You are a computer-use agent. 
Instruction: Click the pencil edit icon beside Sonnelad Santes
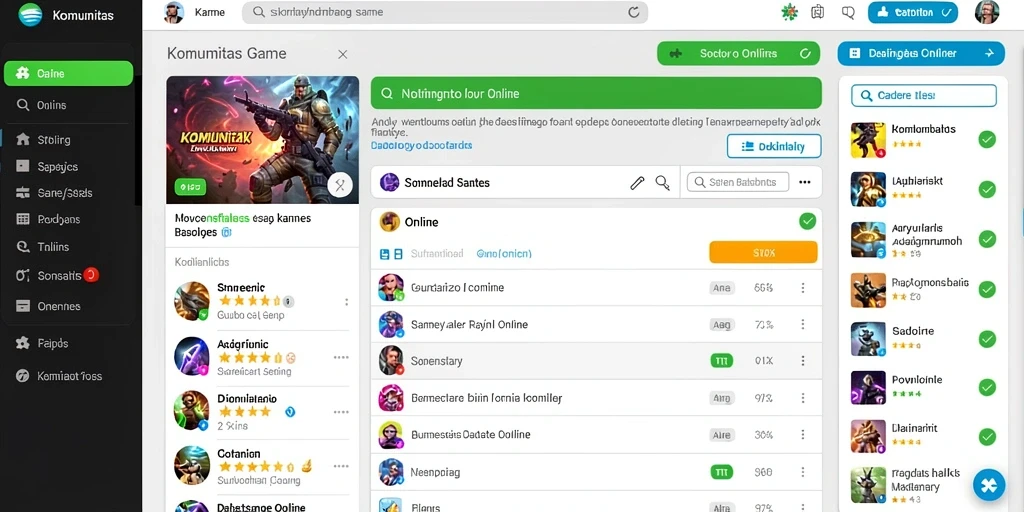click(637, 183)
